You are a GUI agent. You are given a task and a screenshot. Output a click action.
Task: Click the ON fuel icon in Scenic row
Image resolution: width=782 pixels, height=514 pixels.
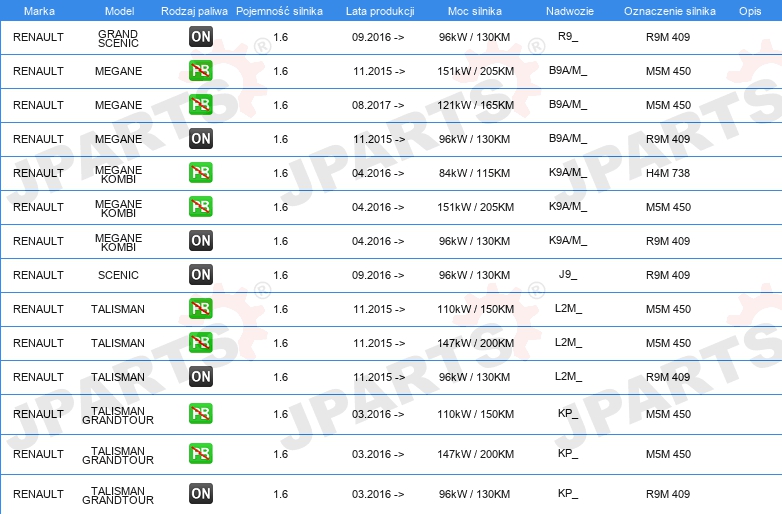pyautogui.click(x=200, y=274)
